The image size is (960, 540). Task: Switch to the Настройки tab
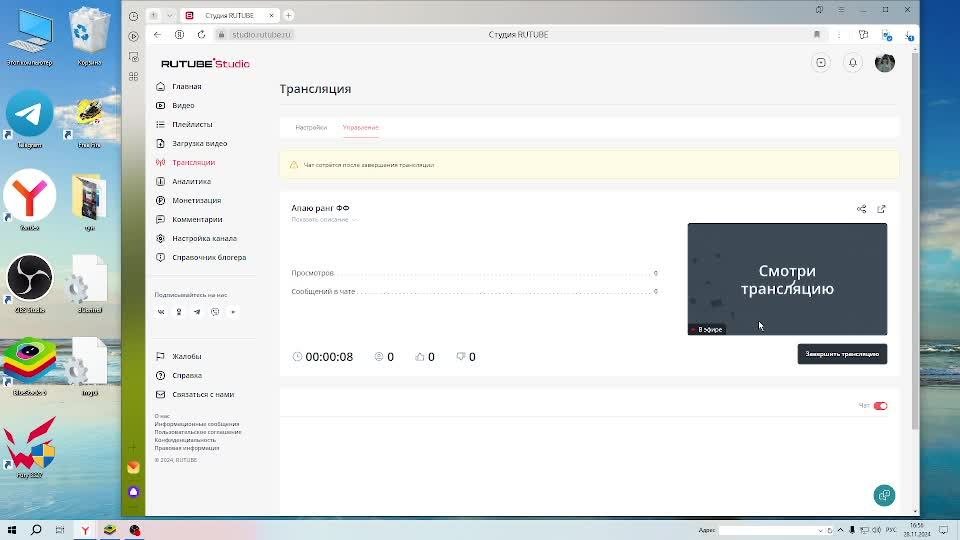point(311,127)
